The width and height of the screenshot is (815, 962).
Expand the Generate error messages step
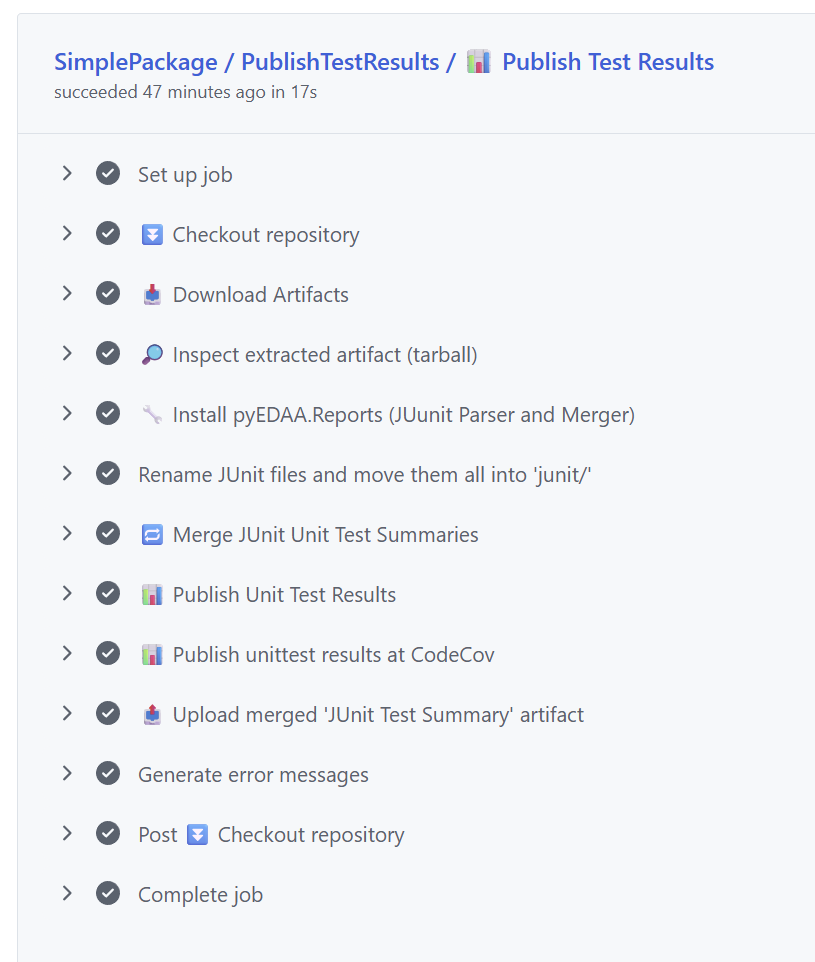[x=67, y=774]
